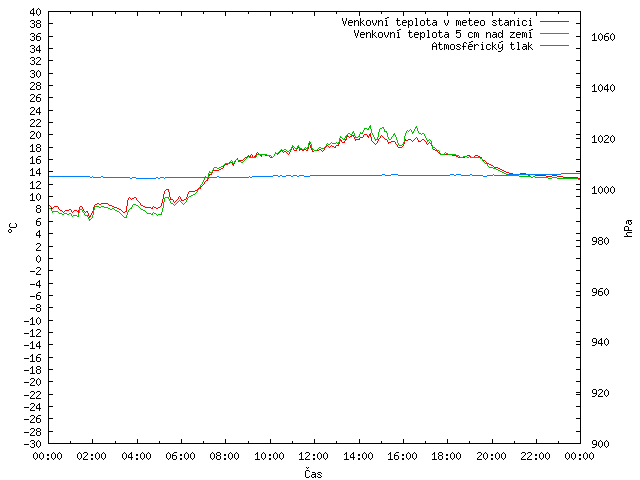The width and height of the screenshot is (640, 480).
Task: Click the x-axis tick label '10:00'
Action: click(269, 456)
